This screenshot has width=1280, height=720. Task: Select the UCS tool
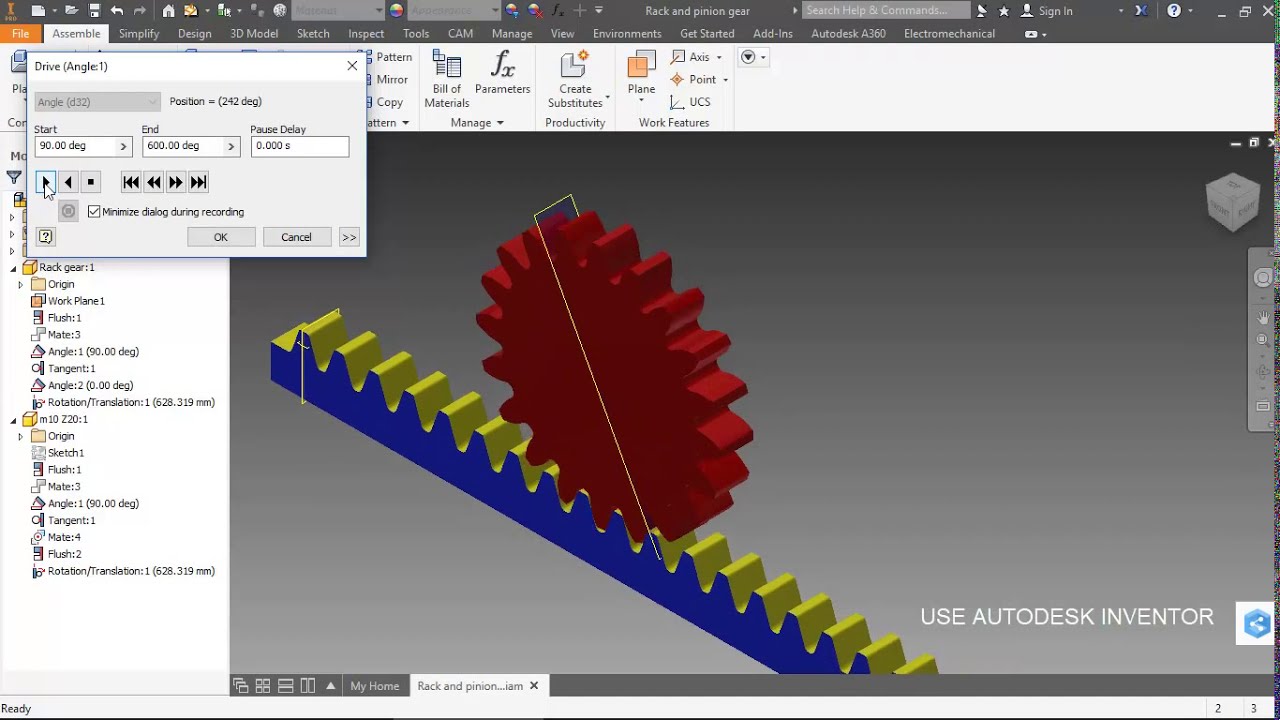point(691,102)
